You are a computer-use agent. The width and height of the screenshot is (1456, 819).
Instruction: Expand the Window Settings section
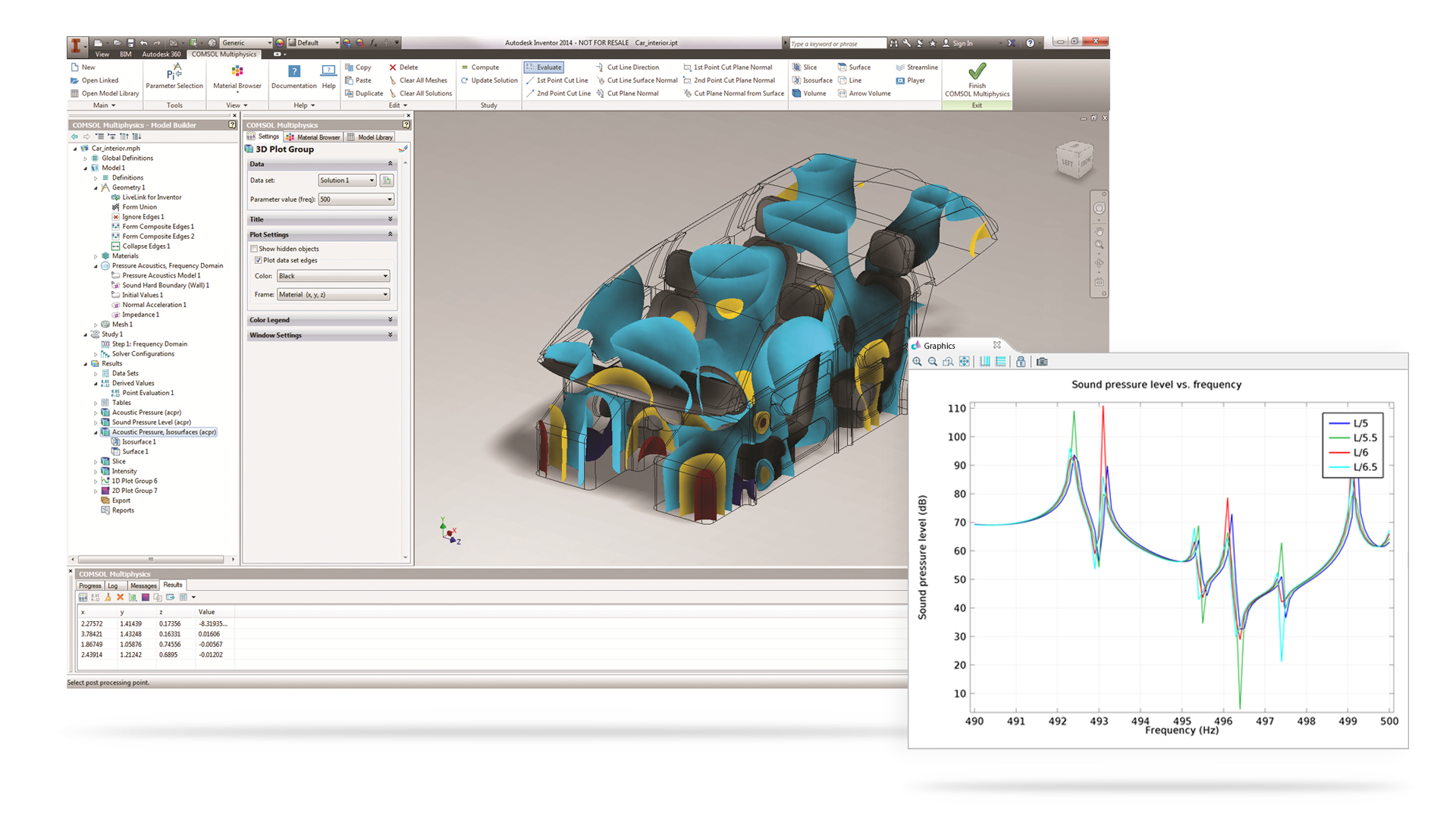point(322,335)
